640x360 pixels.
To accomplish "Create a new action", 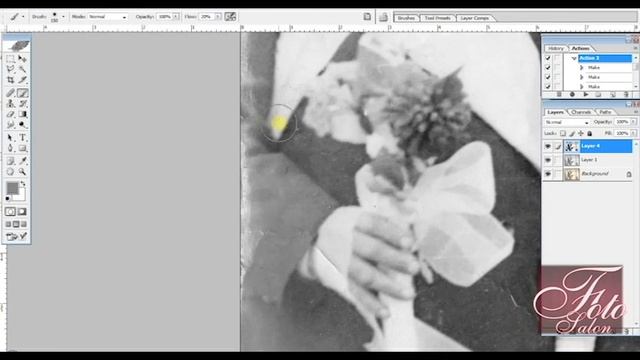I will pyautogui.click(x=613, y=95).
